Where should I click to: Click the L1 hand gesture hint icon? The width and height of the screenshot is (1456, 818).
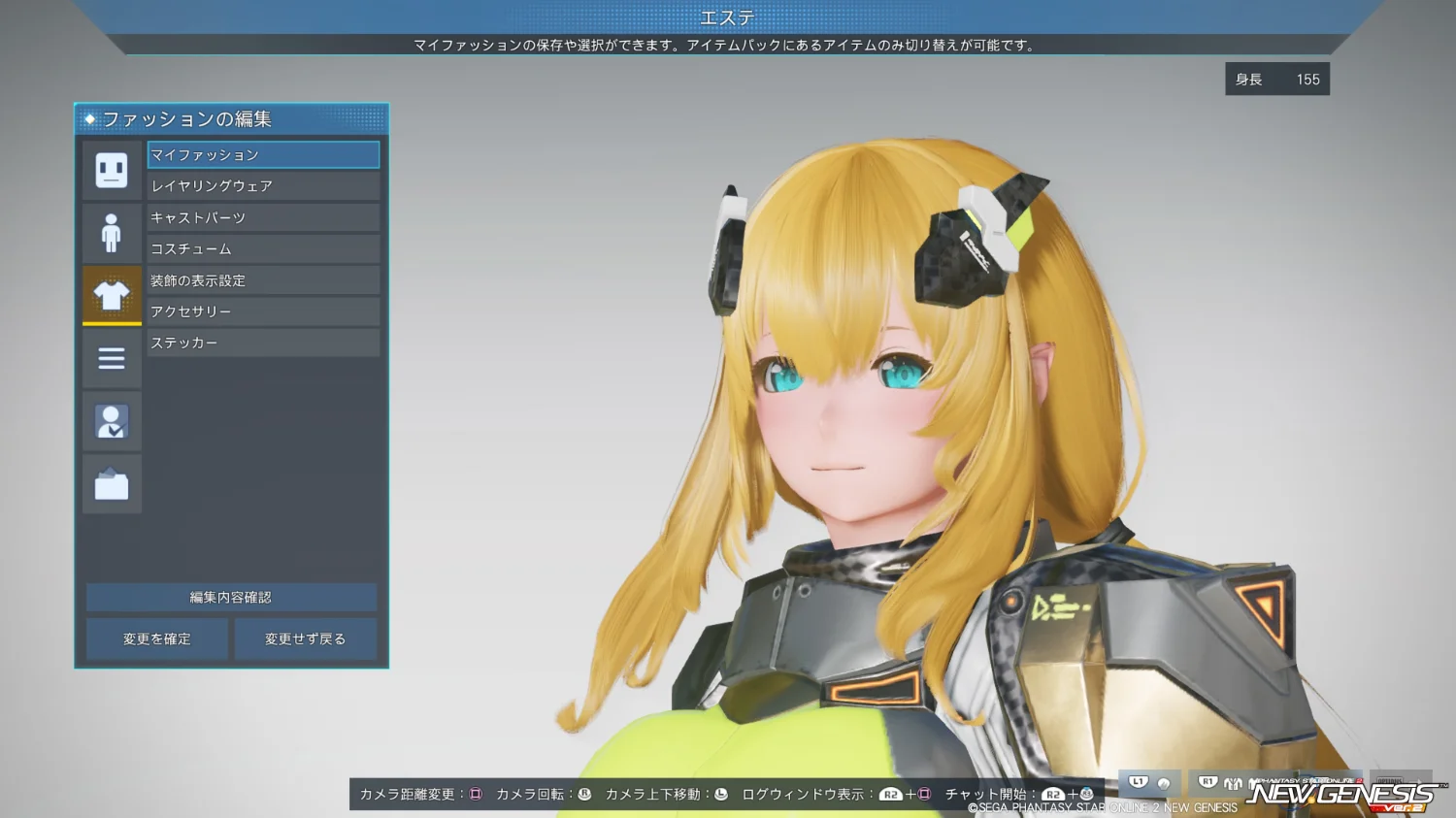[x=1150, y=782]
